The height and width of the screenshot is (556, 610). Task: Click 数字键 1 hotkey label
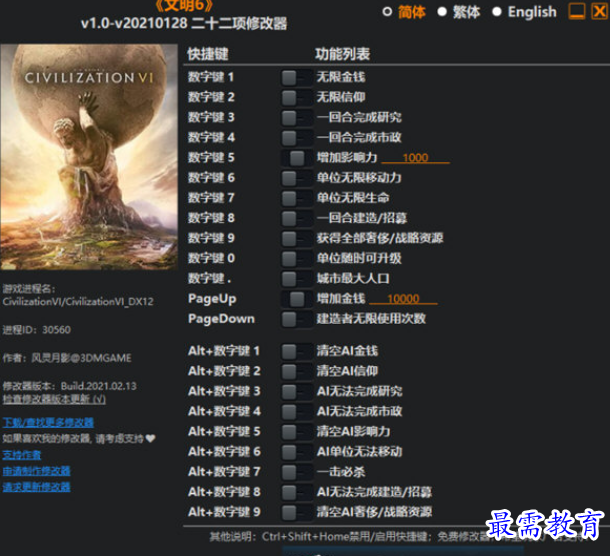pos(211,77)
